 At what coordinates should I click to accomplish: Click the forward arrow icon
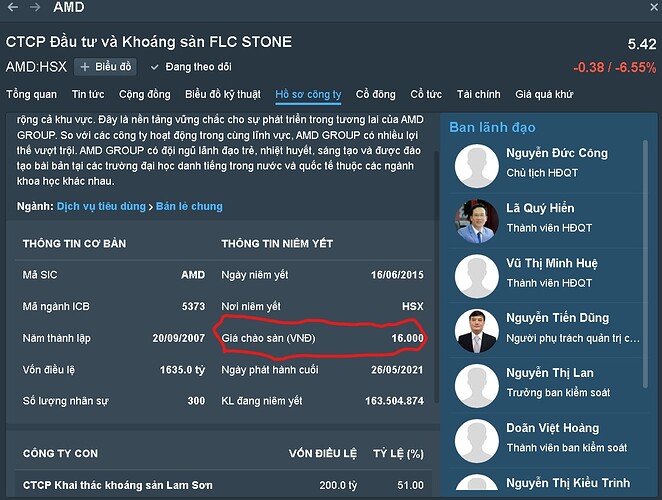click(34, 7)
